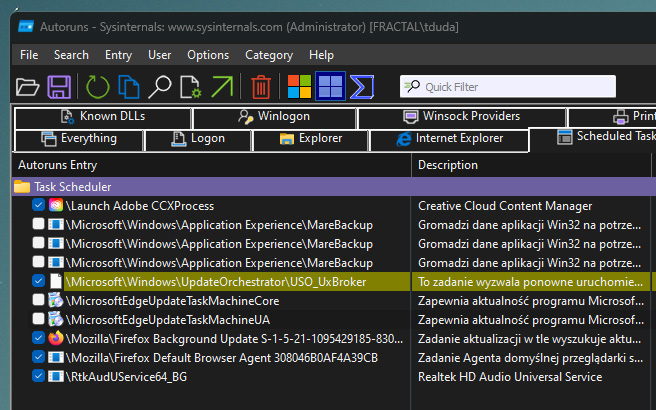Open the Help menu
The width and height of the screenshot is (656, 410).
[321, 55]
